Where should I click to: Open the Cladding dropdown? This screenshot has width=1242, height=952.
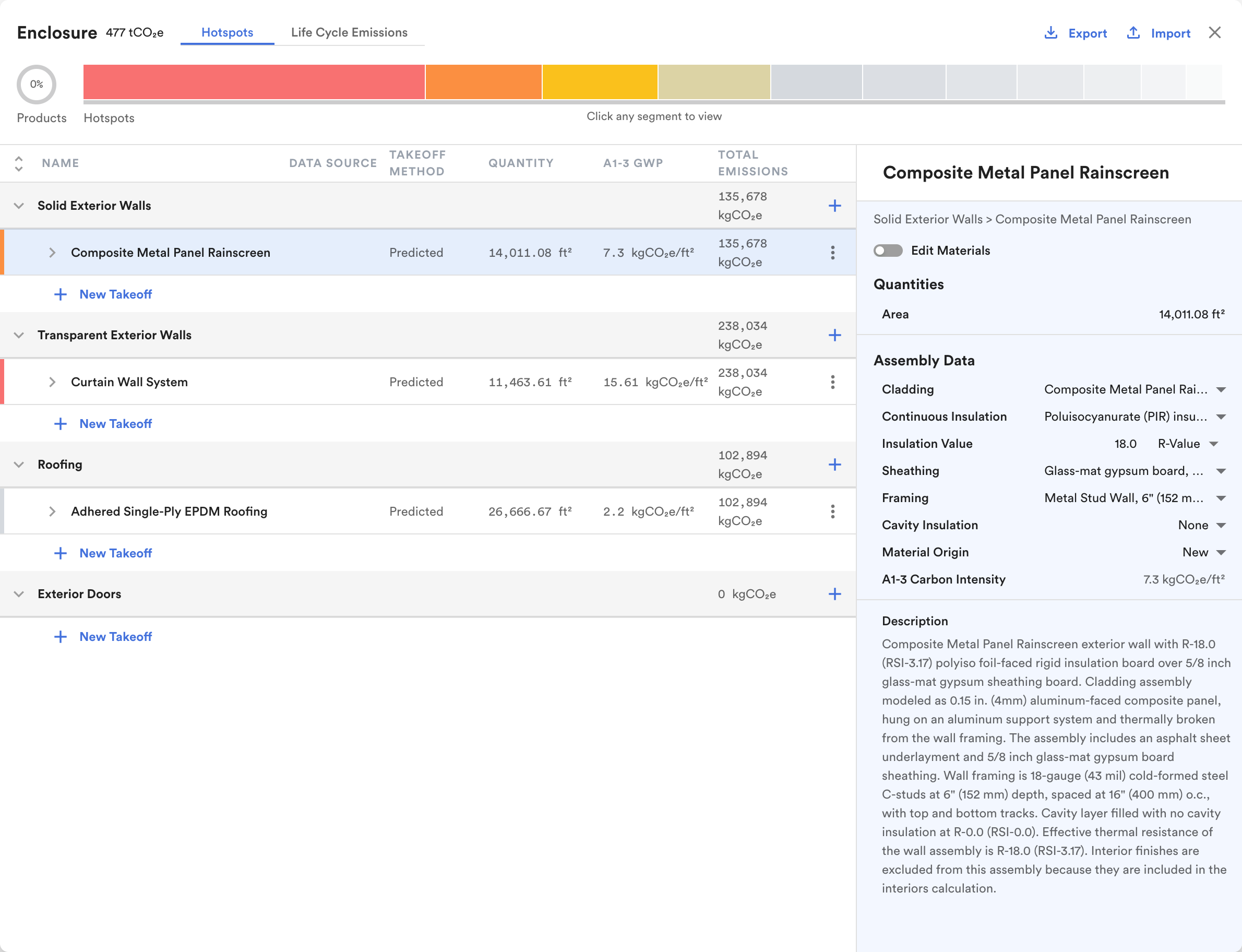click(x=1135, y=389)
